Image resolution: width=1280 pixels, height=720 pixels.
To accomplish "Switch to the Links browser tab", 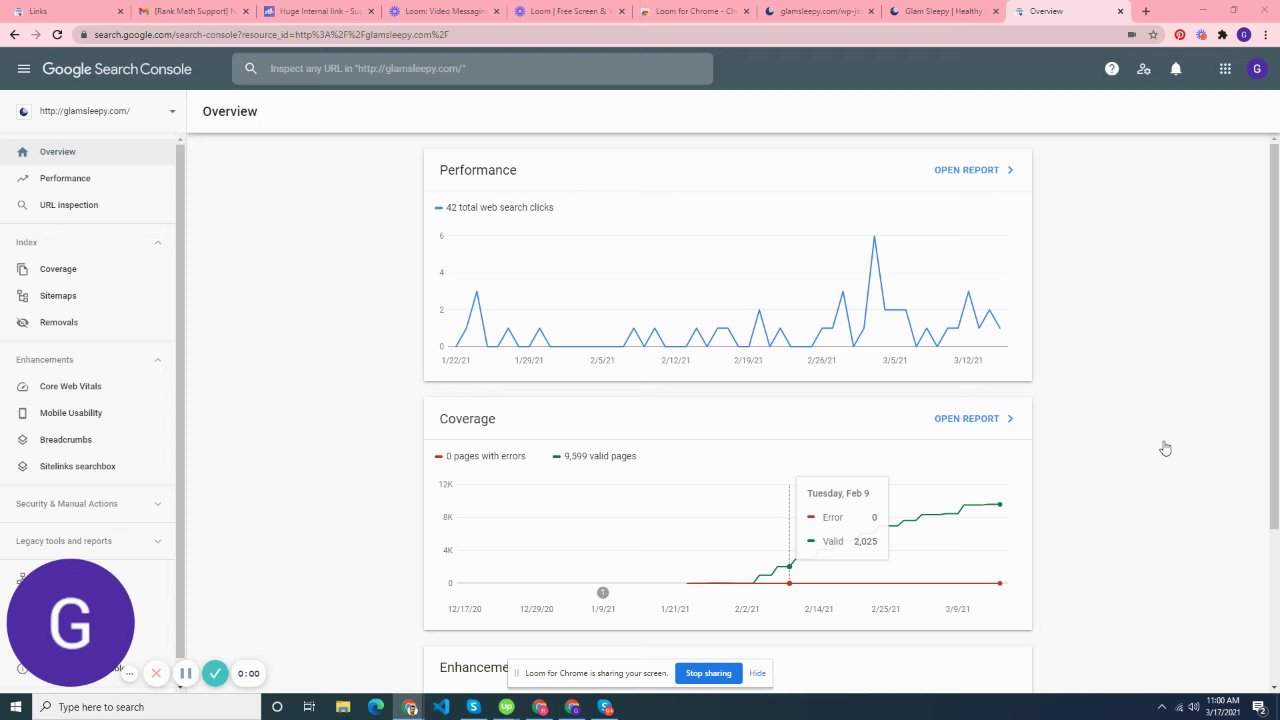I will click(x=67, y=11).
